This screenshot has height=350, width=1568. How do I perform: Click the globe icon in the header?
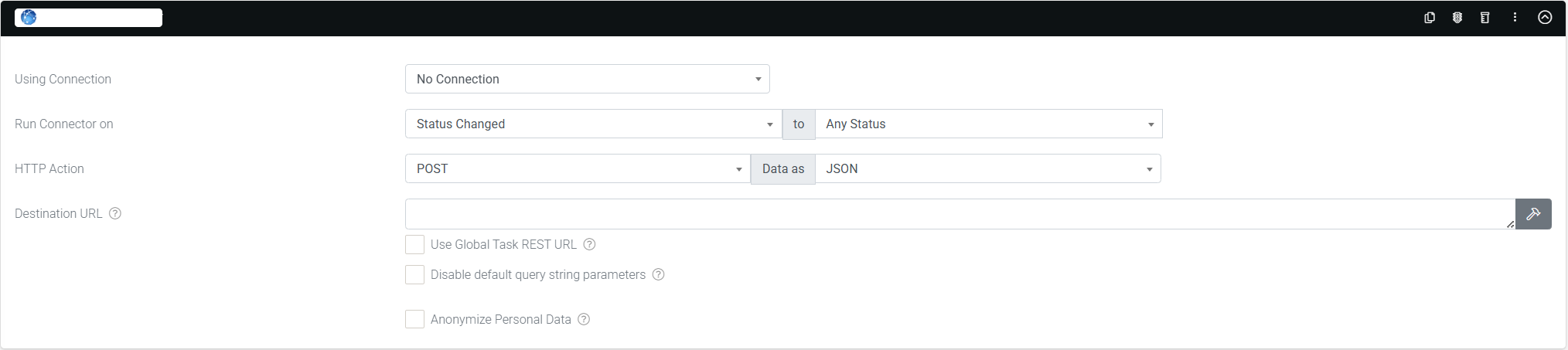29,17
